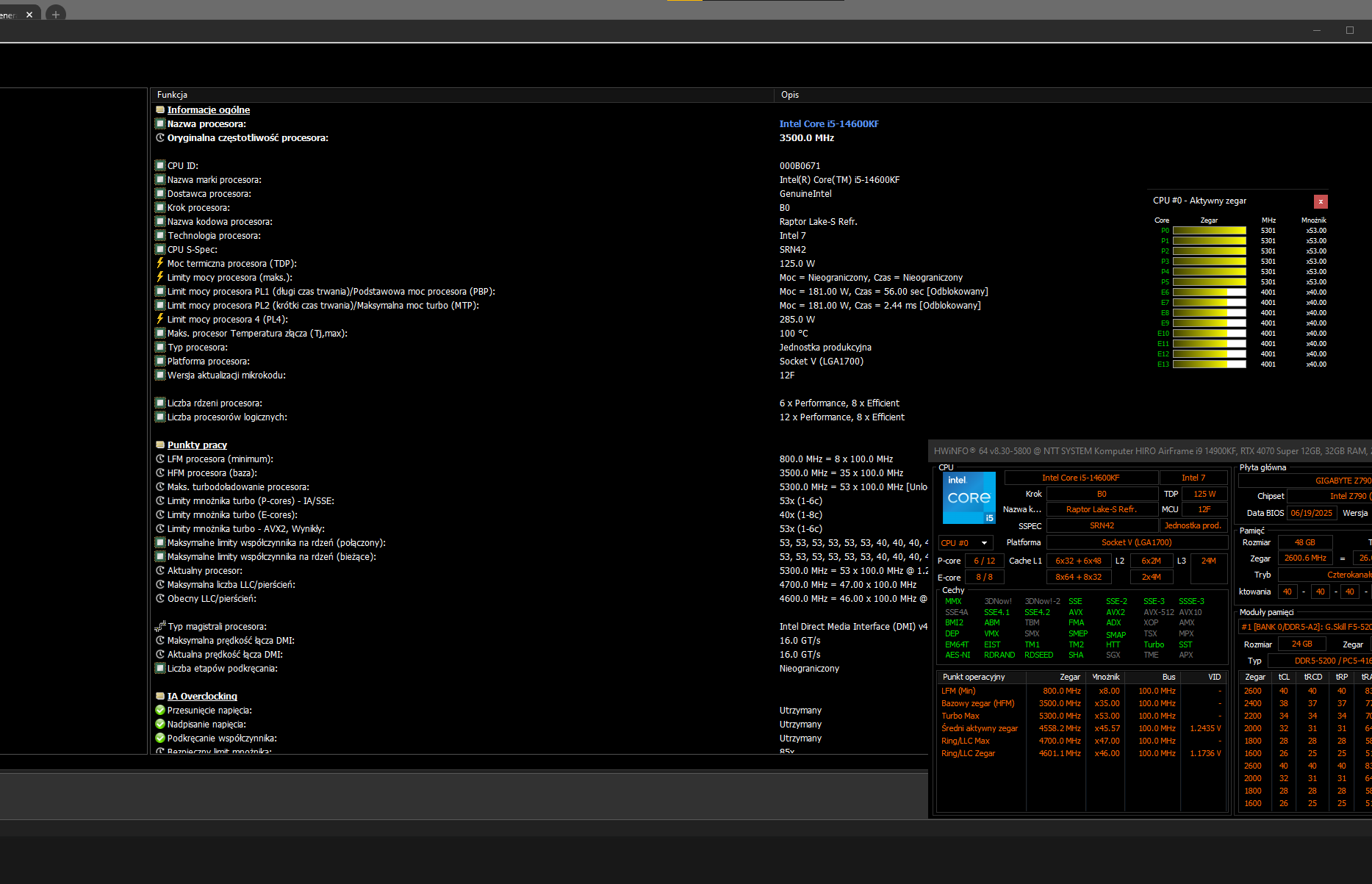Click the lightning icon beside Moc termiczna procesora (TDP)

coord(159,263)
